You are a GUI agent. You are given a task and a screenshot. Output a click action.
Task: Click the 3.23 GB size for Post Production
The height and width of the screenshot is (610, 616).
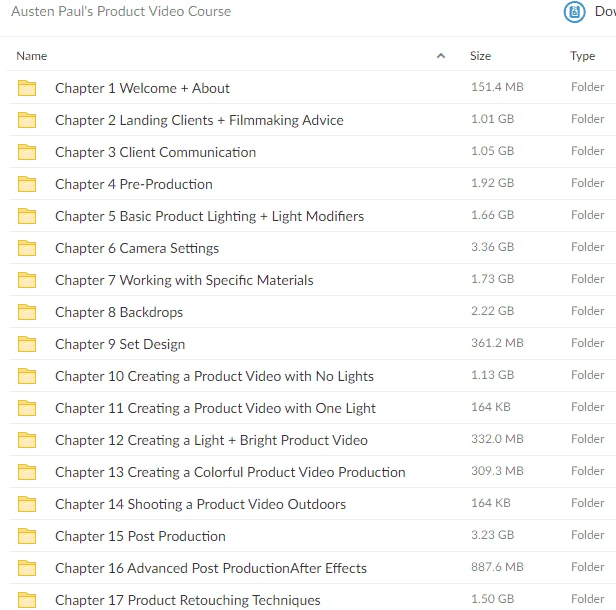[x=492, y=535]
